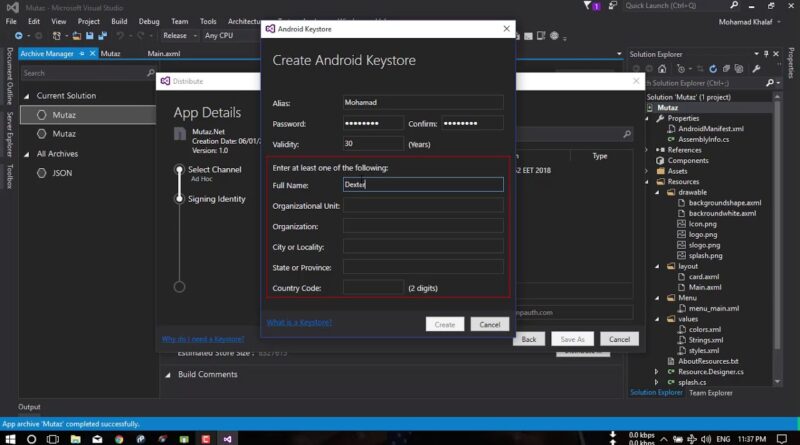Open Task View on the taskbar
The image size is (800, 445).
pos(53,439)
